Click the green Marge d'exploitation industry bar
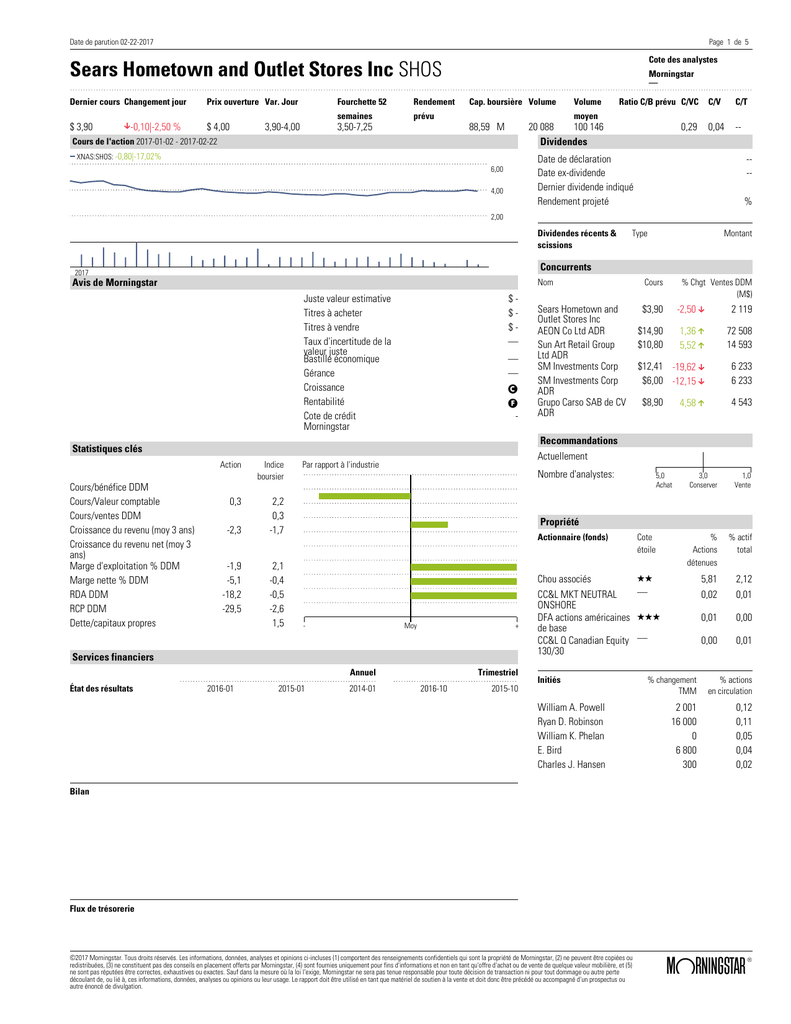The width and height of the screenshot is (791, 1024). click(x=464, y=567)
